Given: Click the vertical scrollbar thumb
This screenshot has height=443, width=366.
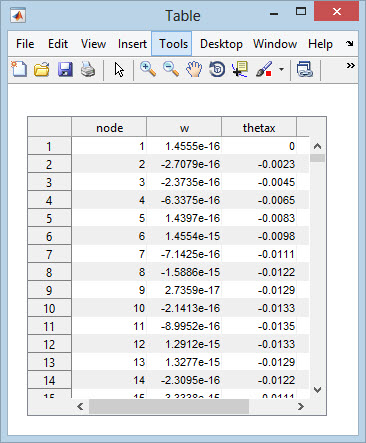Looking at the screenshot, I should (317, 158).
